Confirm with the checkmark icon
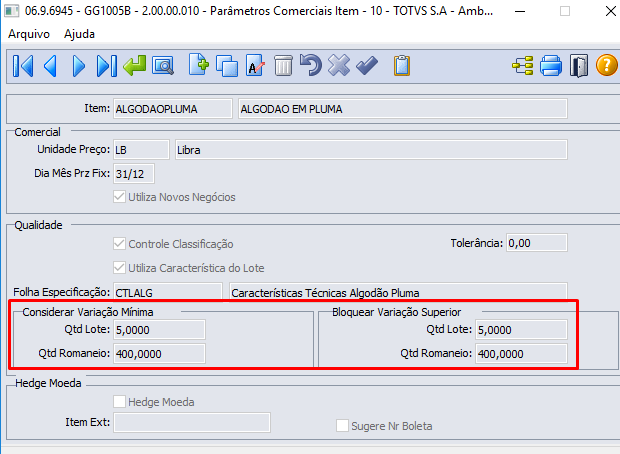This screenshot has width=620, height=454. pyautogui.click(x=367, y=66)
